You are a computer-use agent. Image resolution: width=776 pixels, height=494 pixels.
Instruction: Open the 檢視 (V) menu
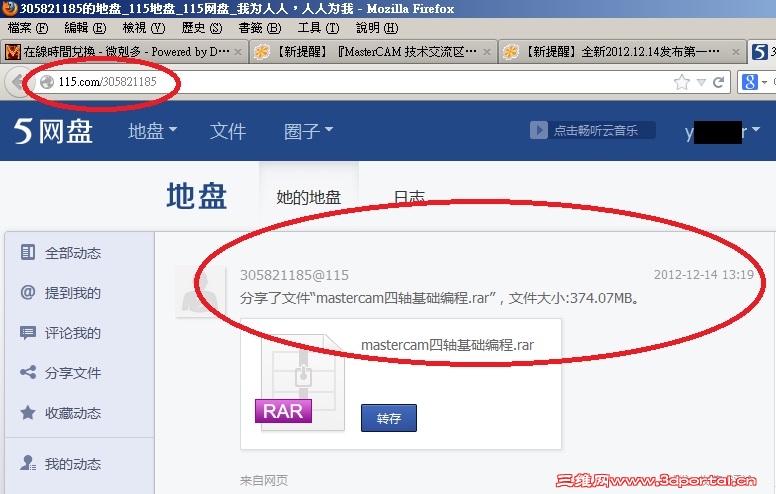[144, 28]
